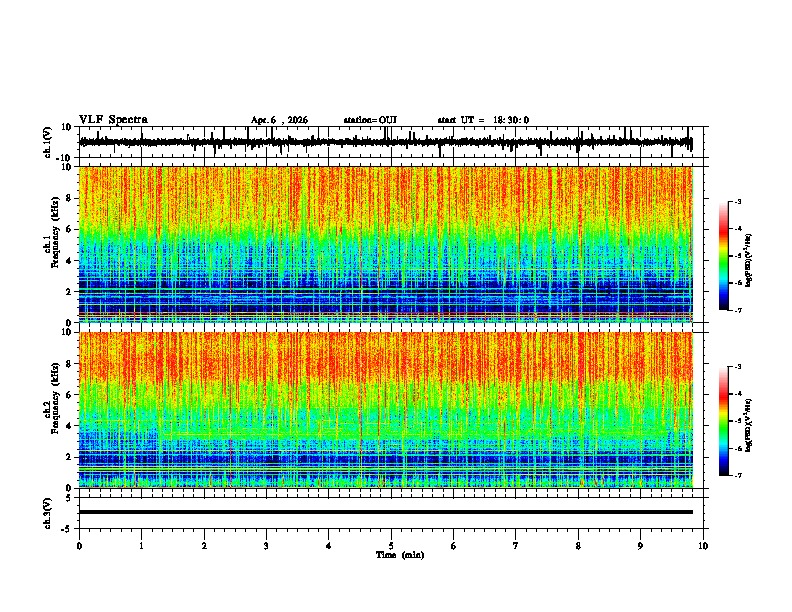Click time axis tick label "0"
The image size is (792, 612).
pos(79,546)
